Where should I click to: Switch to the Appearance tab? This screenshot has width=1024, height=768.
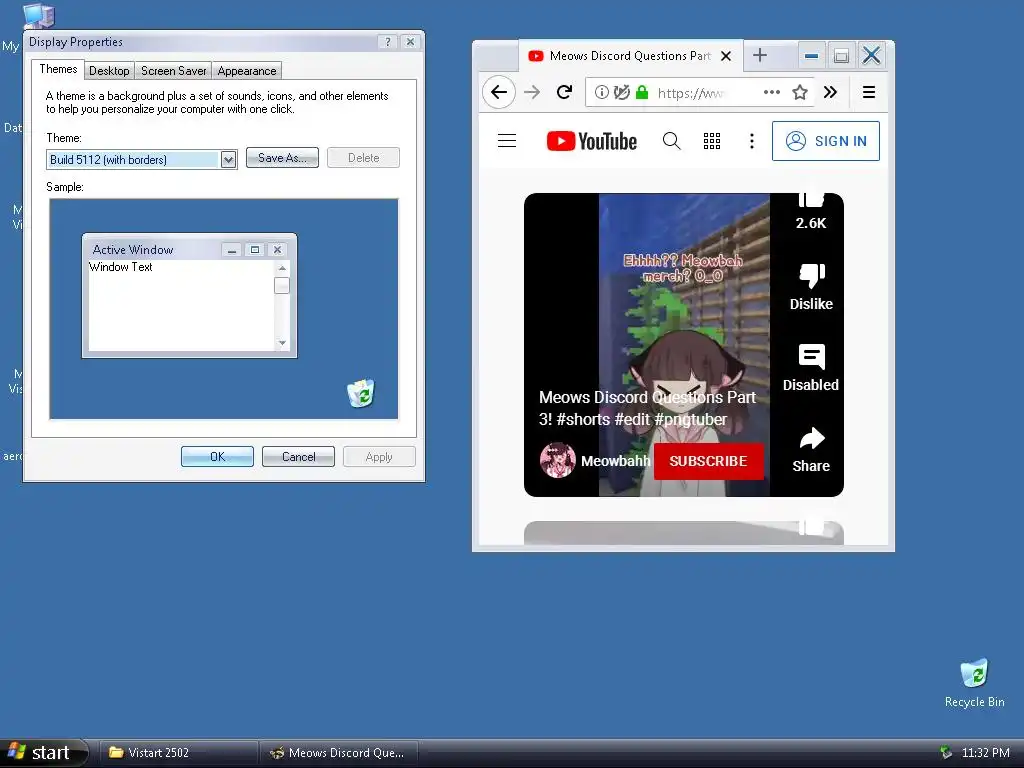click(x=247, y=71)
